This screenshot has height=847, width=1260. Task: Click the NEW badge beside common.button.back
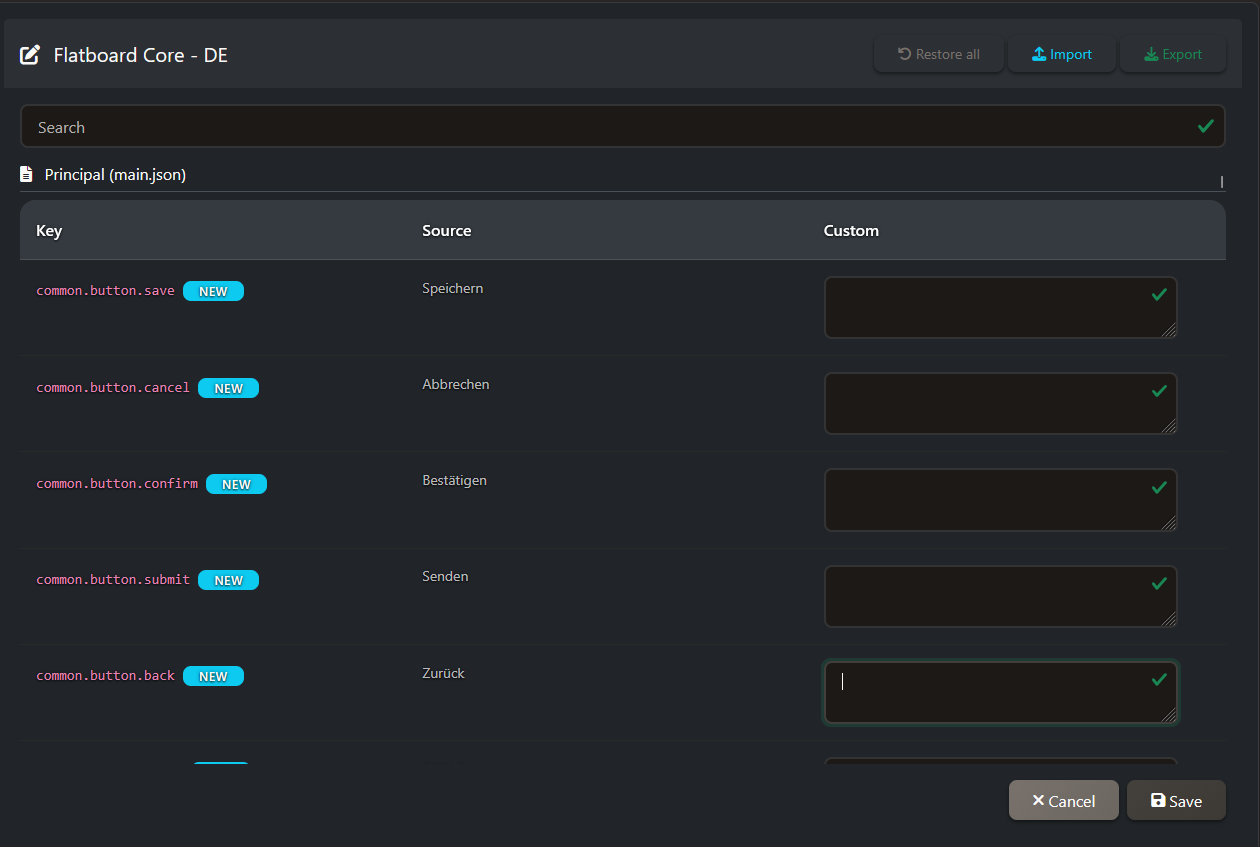coord(213,676)
